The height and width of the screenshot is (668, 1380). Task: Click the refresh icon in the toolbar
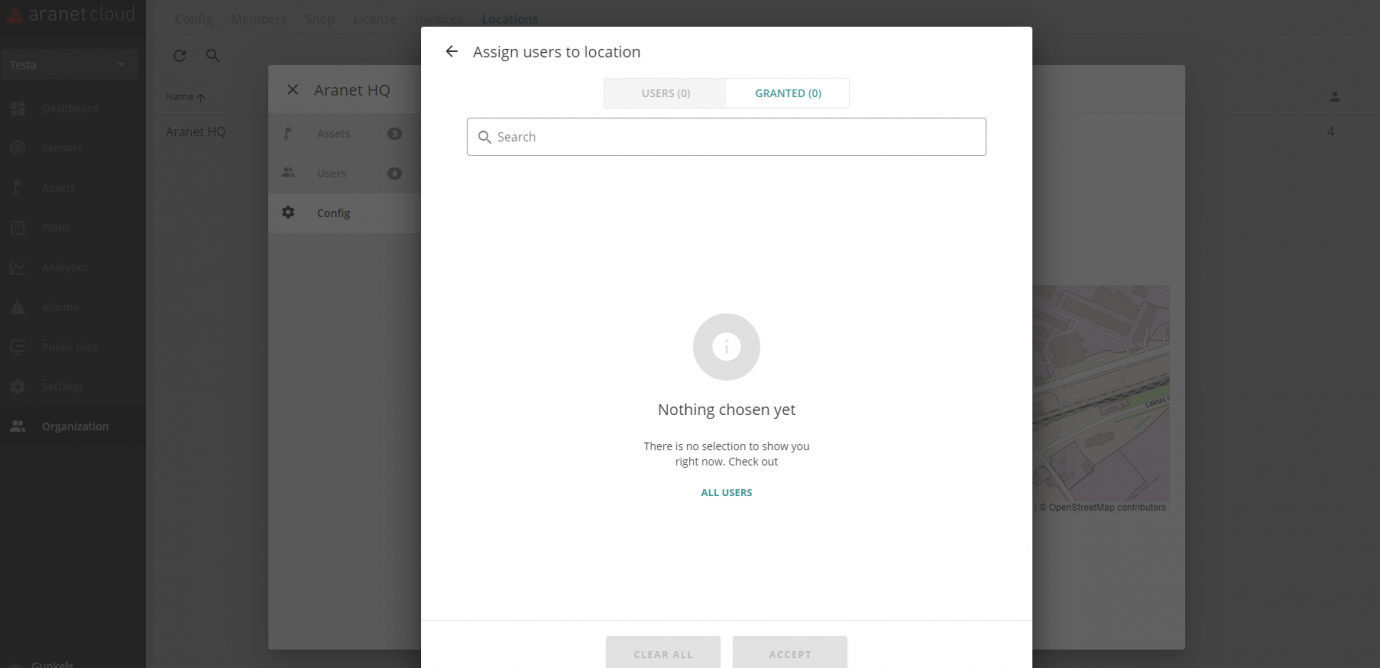[180, 56]
